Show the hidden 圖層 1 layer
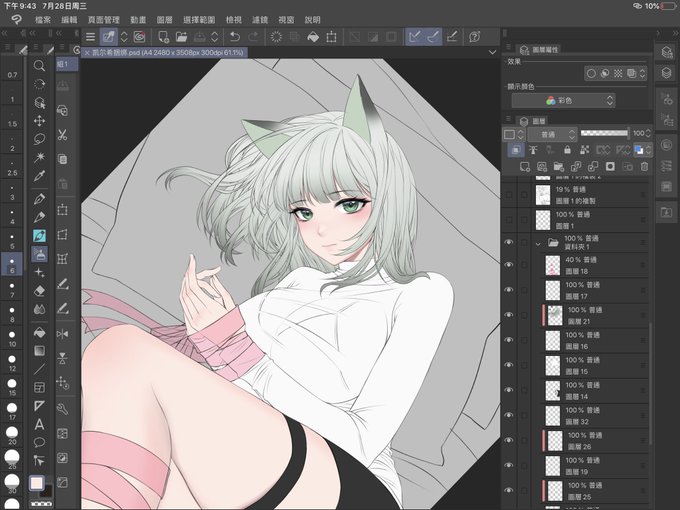 509,220
